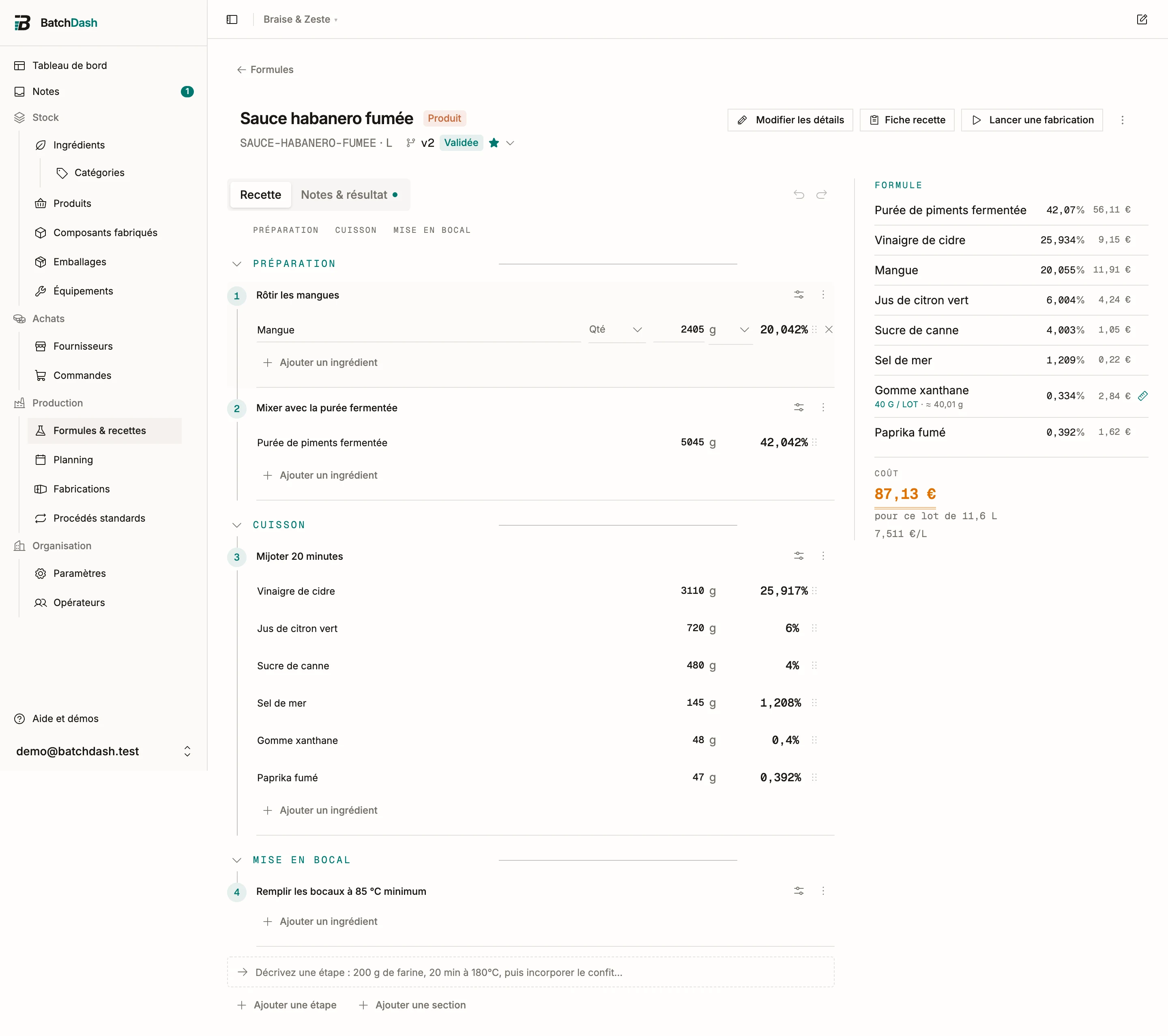Click the Mangue ingredient name field

419,330
